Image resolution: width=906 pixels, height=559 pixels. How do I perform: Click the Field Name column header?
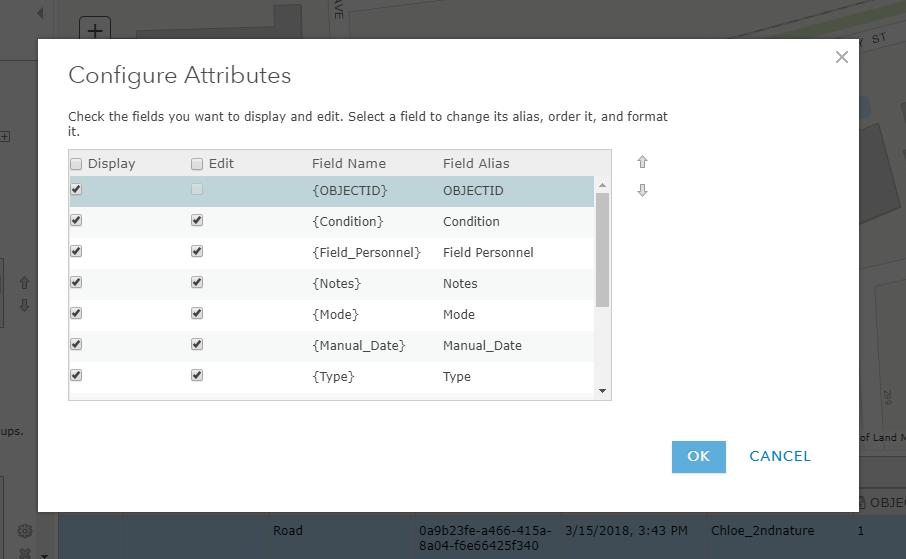click(348, 163)
